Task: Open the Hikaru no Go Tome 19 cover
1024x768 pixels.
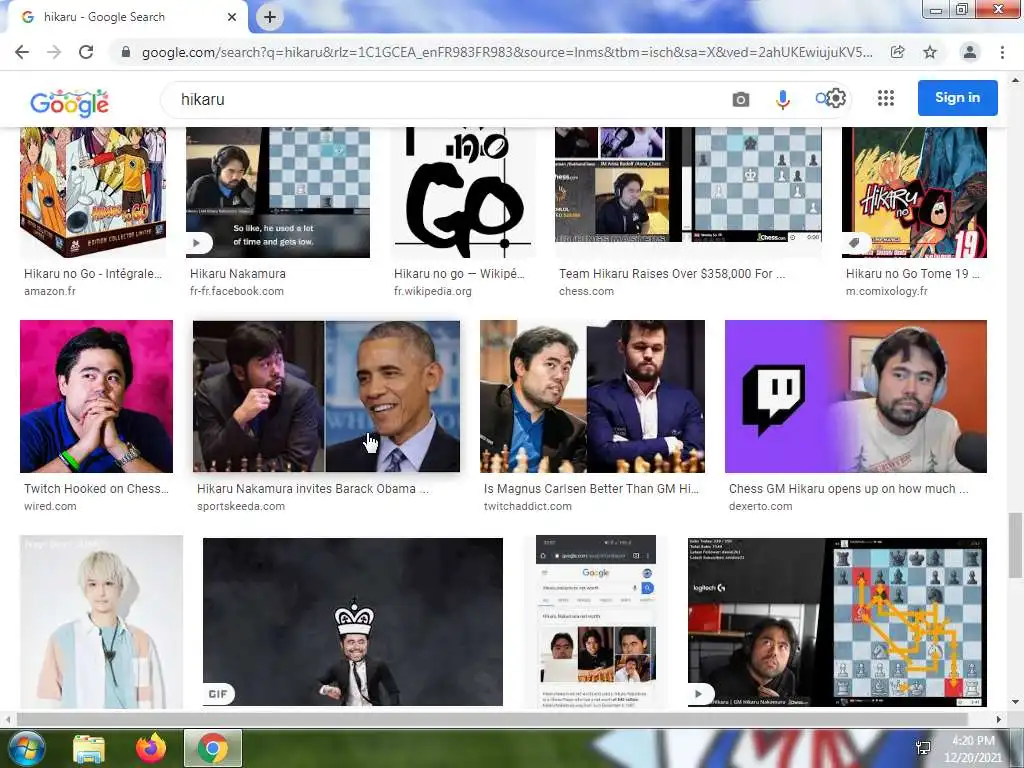Action: (914, 192)
